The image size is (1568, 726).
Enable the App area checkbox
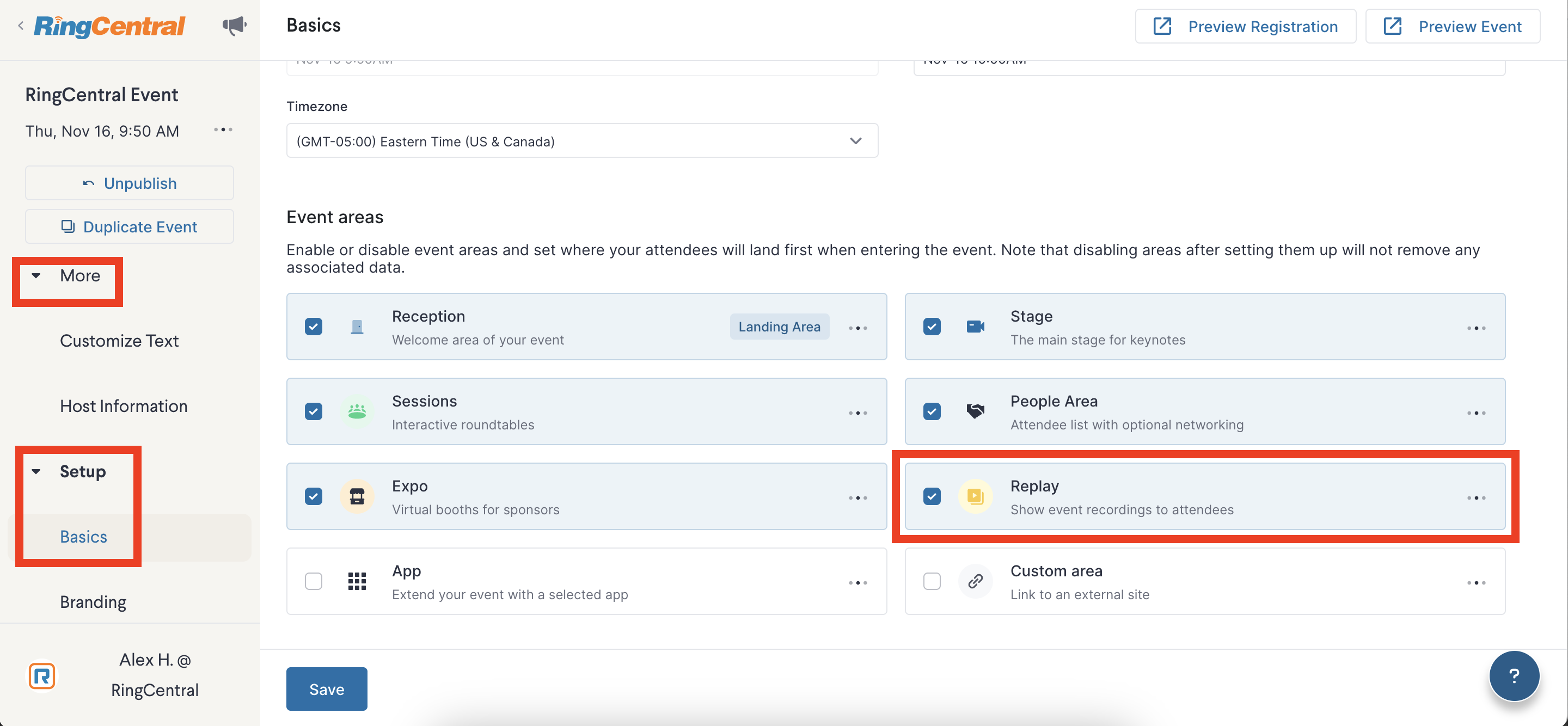[x=314, y=582]
